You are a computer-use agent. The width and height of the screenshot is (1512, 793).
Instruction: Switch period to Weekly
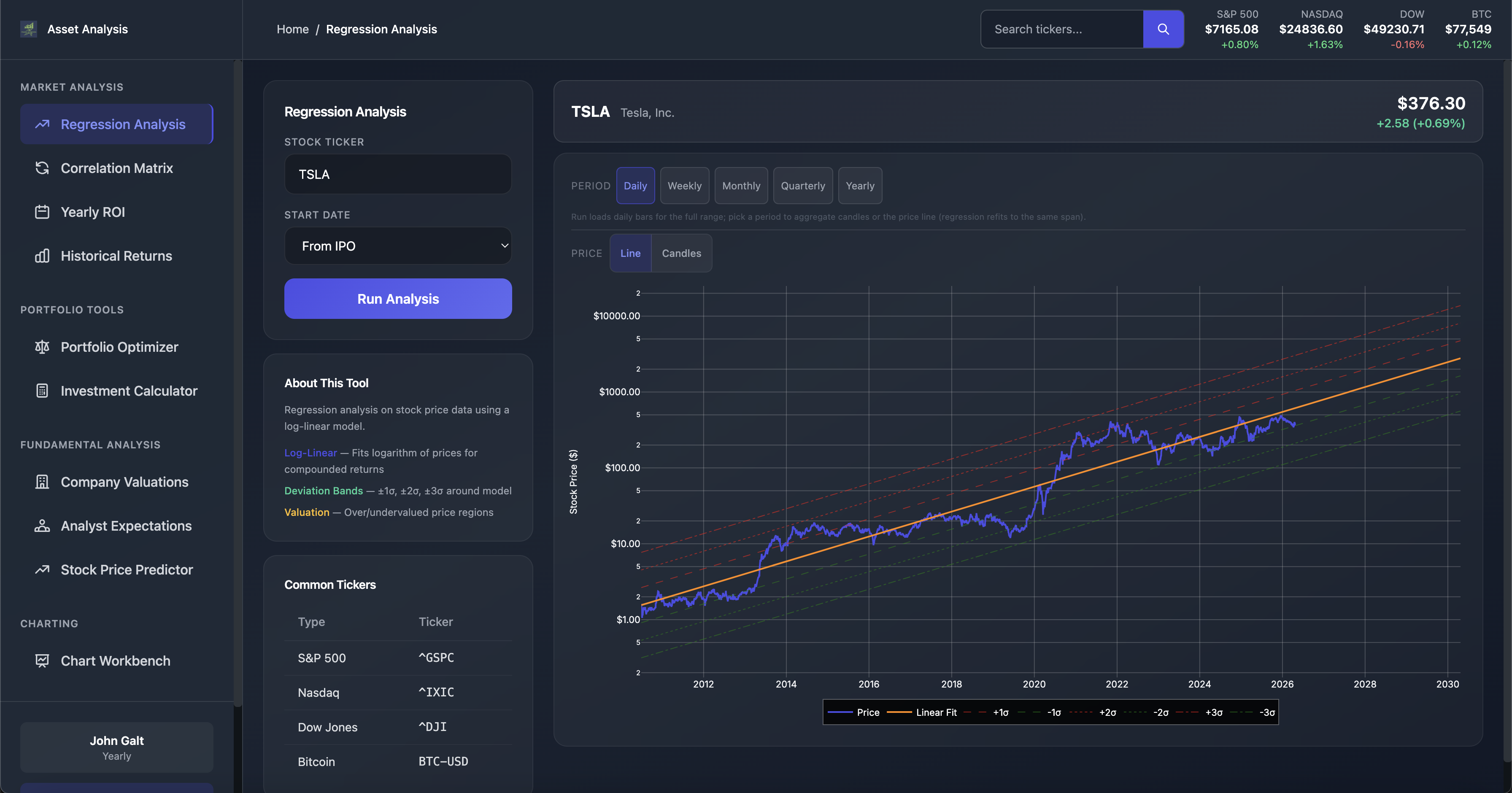(684, 186)
